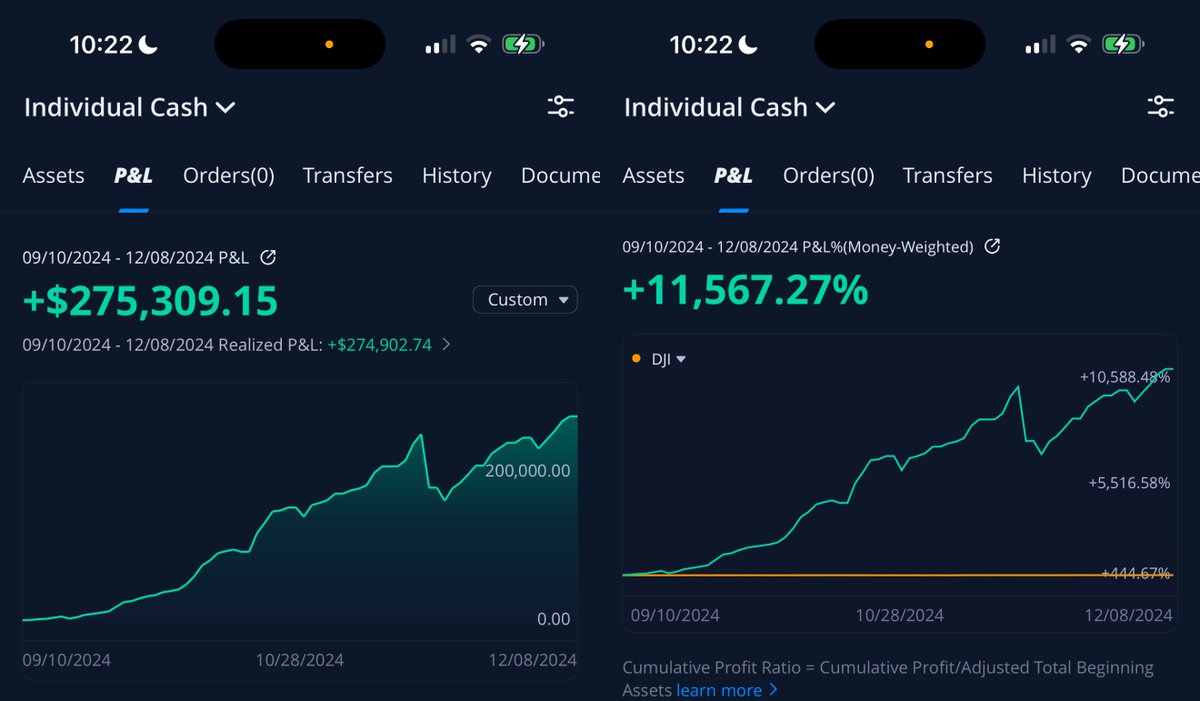
Task: Share icon beside Money-Weighted P&L% label
Action: 992,246
